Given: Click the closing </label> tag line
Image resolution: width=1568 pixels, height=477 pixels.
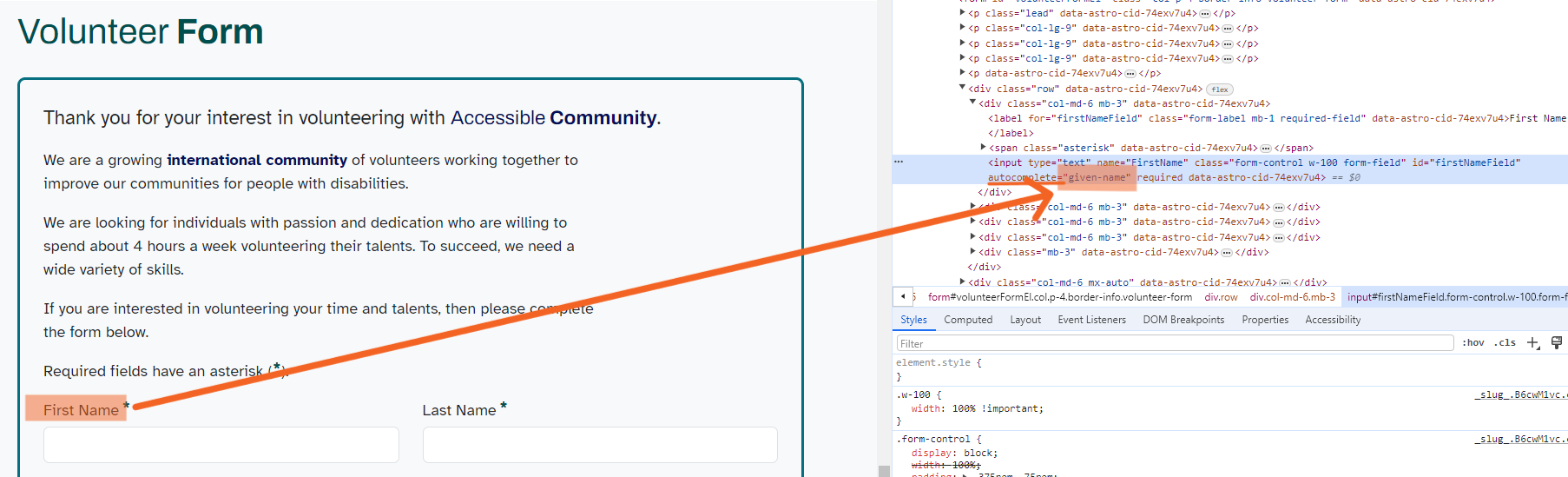Looking at the screenshot, I should pos(1011,133).
